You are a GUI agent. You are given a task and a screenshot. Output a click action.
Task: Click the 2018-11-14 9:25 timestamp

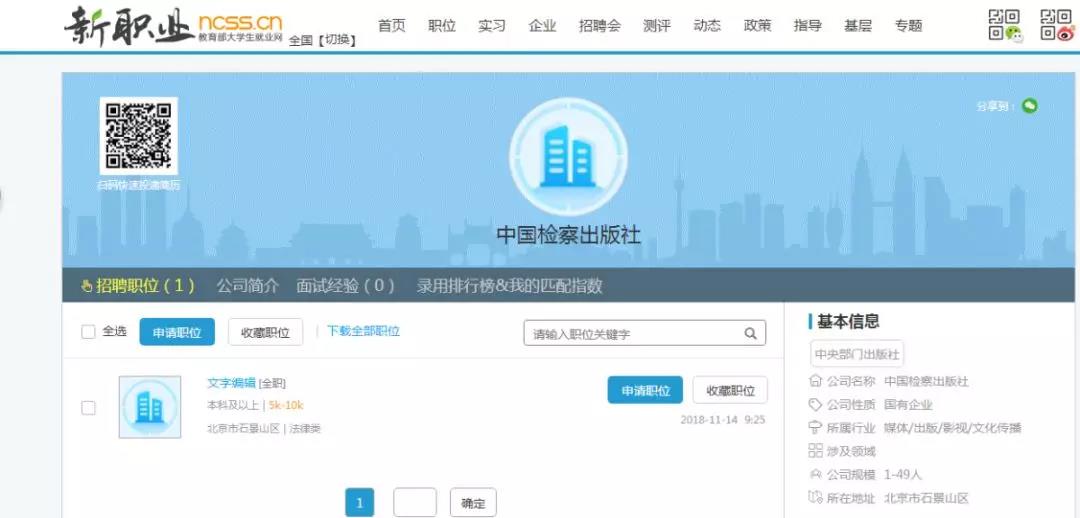723,419
